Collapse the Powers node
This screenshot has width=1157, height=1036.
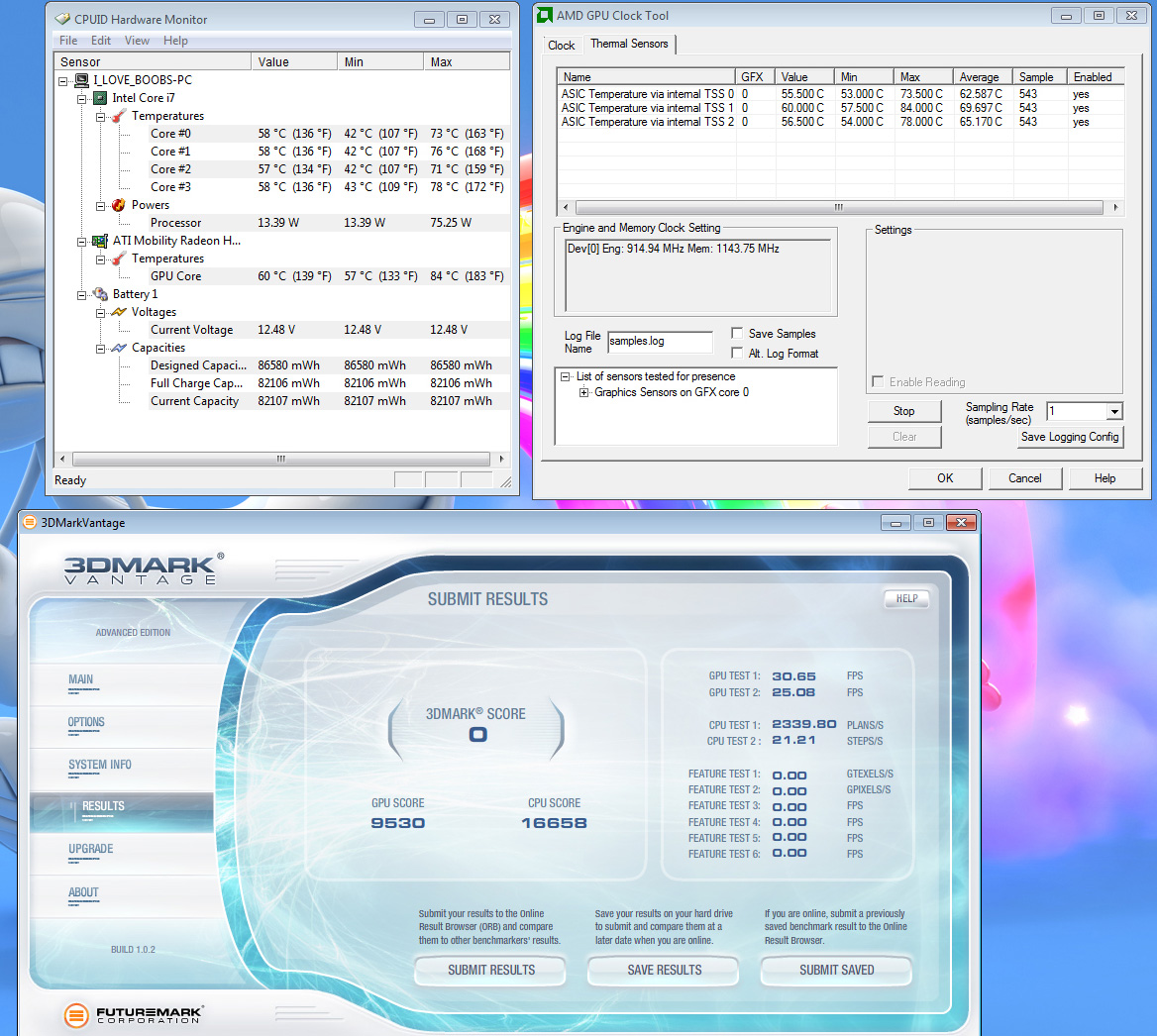click(x=100, y=206)
